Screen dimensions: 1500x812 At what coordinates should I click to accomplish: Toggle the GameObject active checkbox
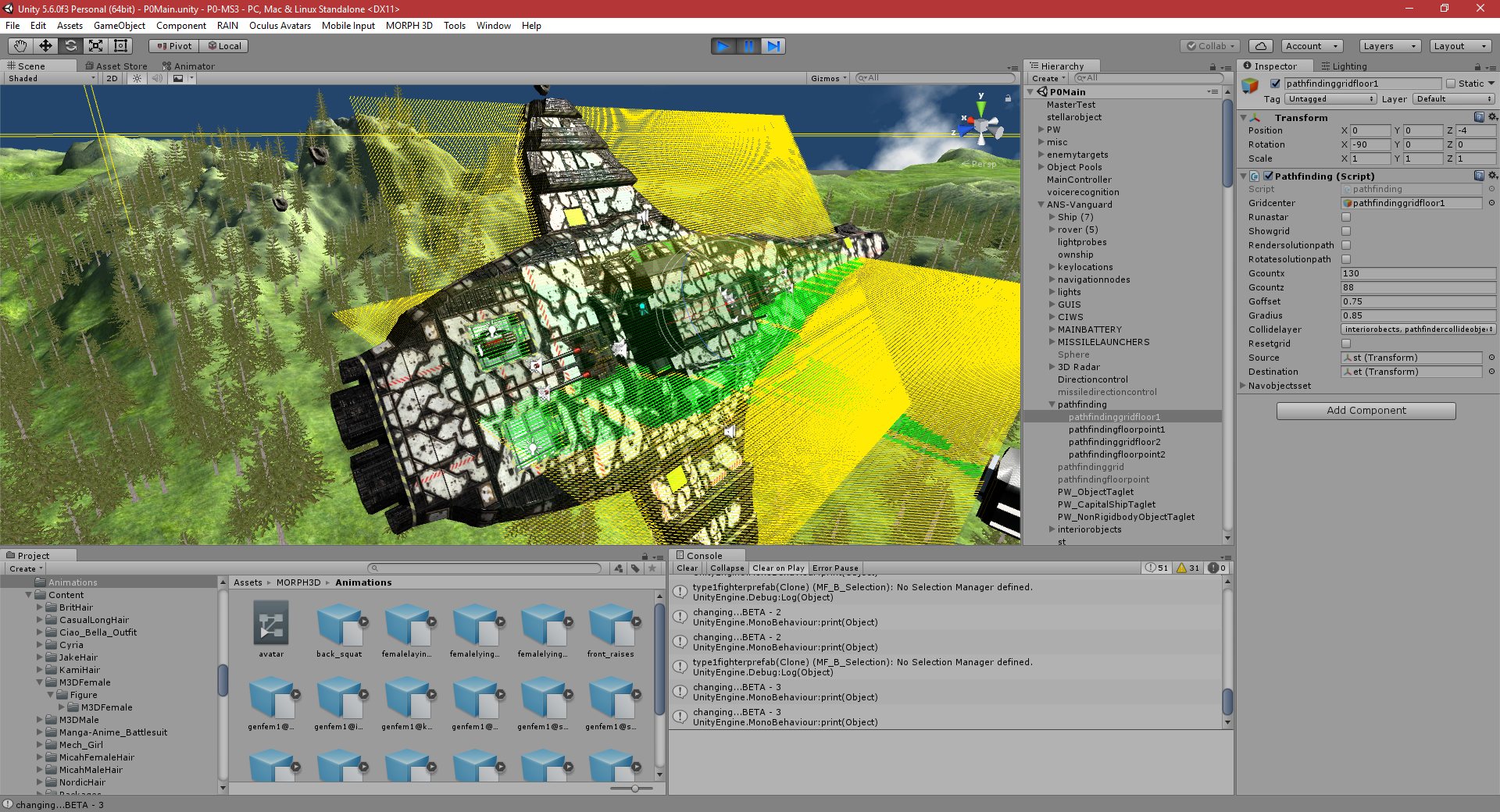click(1276, 84)
